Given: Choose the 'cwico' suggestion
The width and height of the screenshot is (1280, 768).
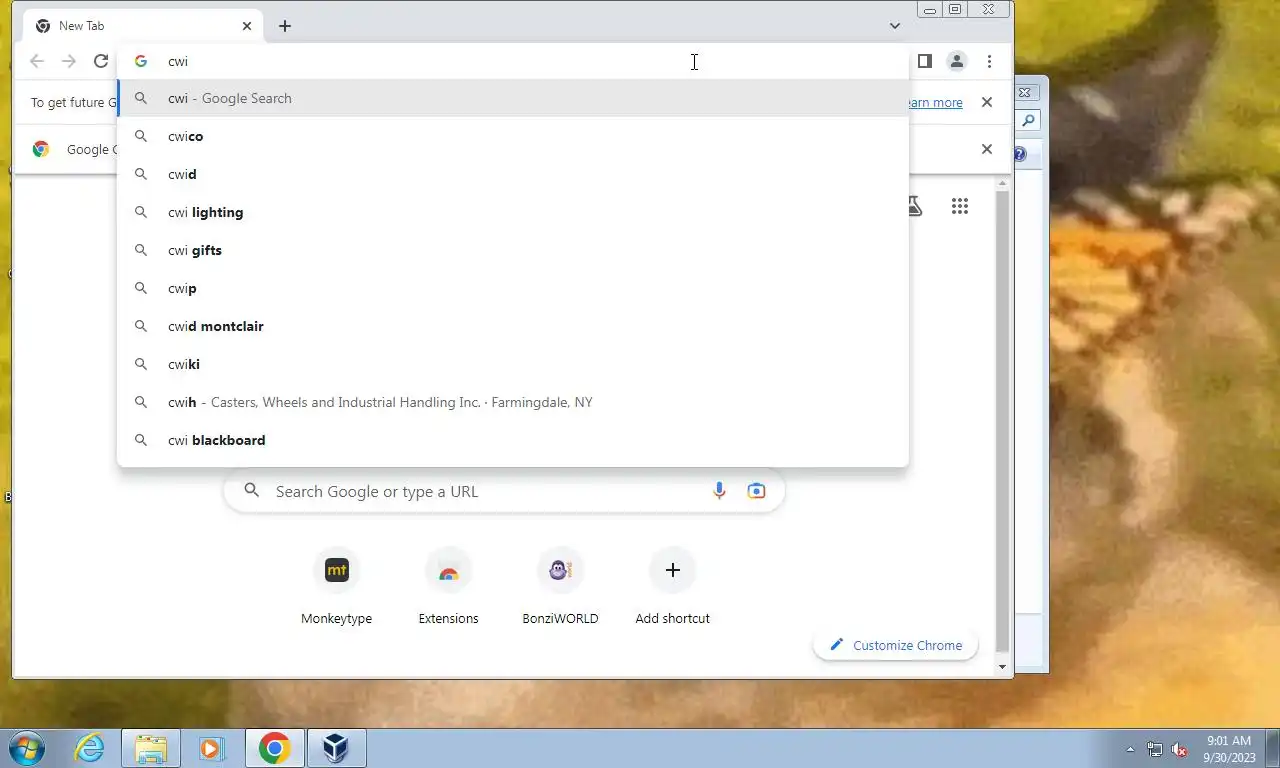Looking at the screenshot, I should (x=513, y=136).
